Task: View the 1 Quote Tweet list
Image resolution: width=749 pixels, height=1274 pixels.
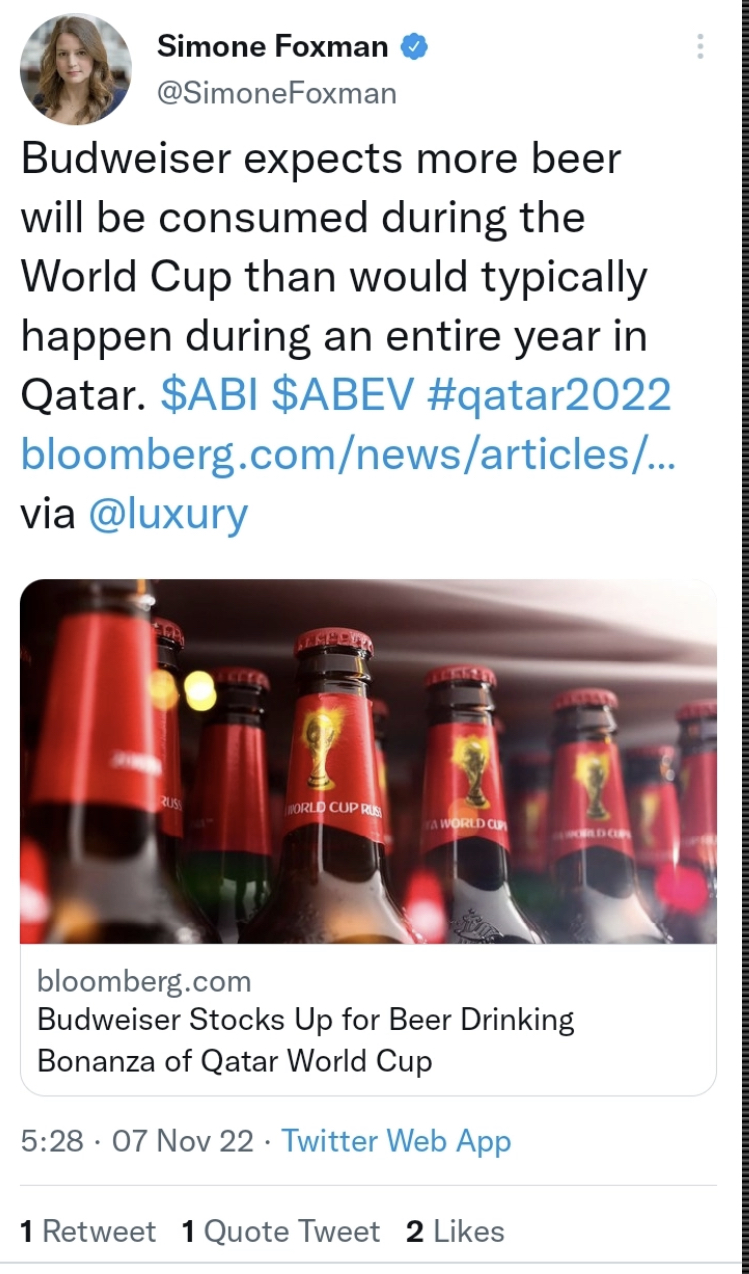Action: click(281, 1231)
